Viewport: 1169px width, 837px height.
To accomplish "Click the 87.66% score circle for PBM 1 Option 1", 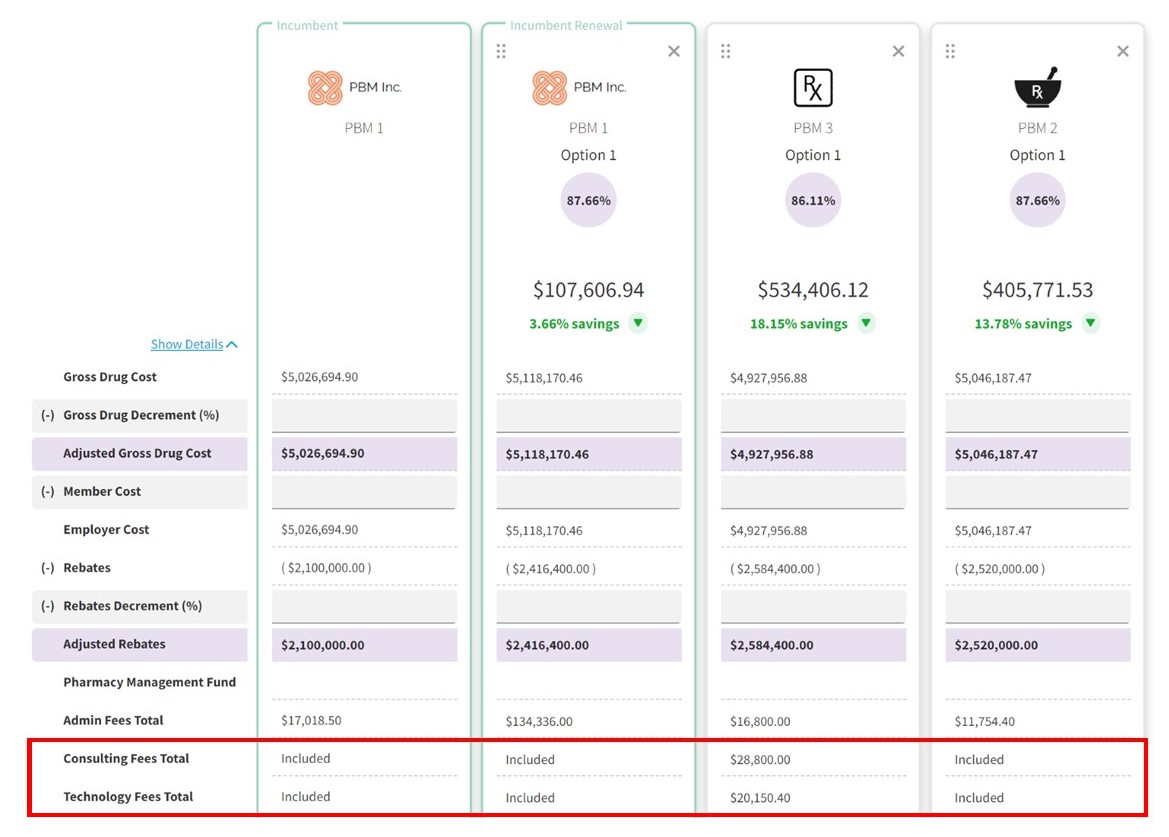I will (588, 200).
